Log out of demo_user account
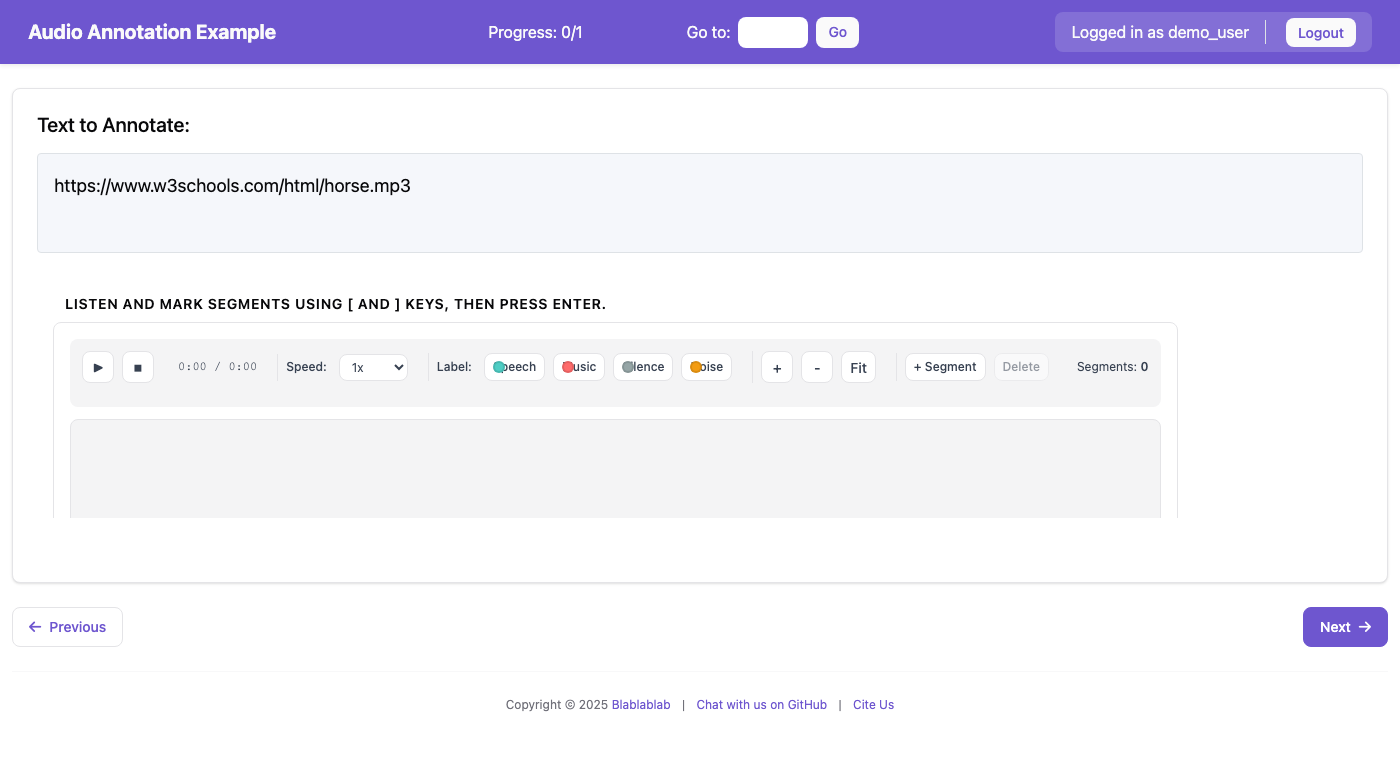 coord(1320,32)
